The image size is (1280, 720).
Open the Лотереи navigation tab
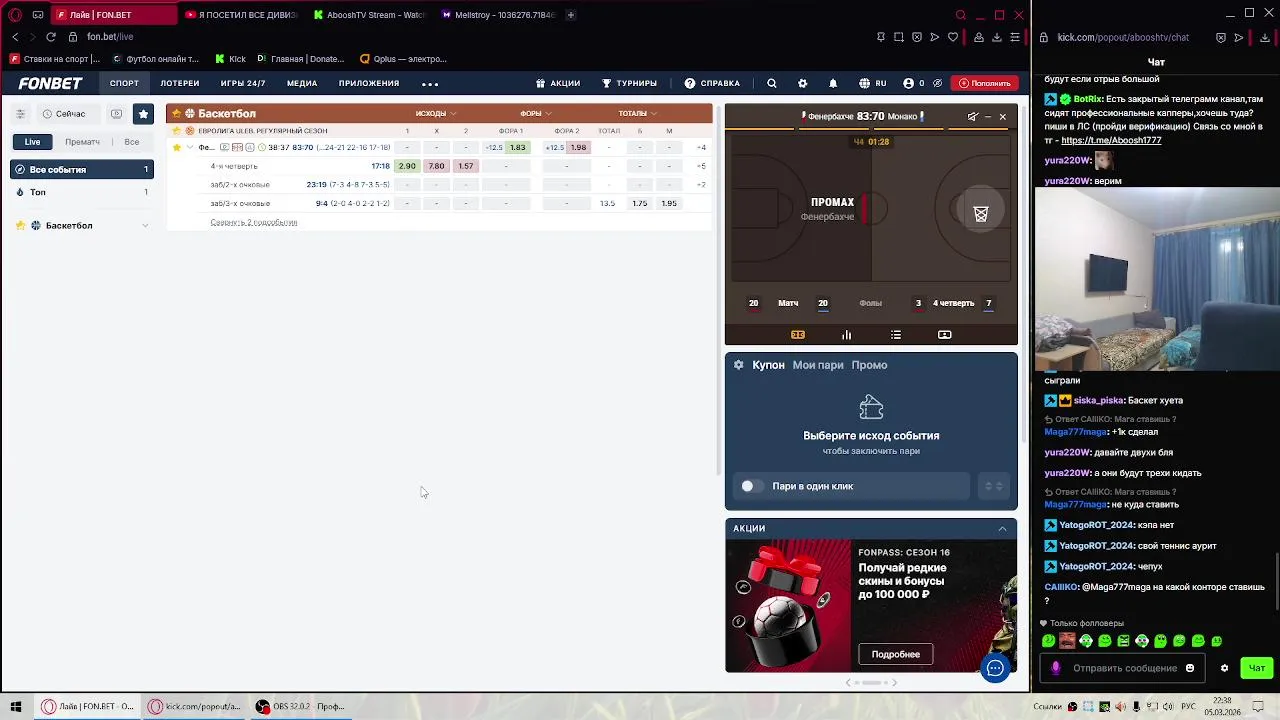tap(180, 84)
